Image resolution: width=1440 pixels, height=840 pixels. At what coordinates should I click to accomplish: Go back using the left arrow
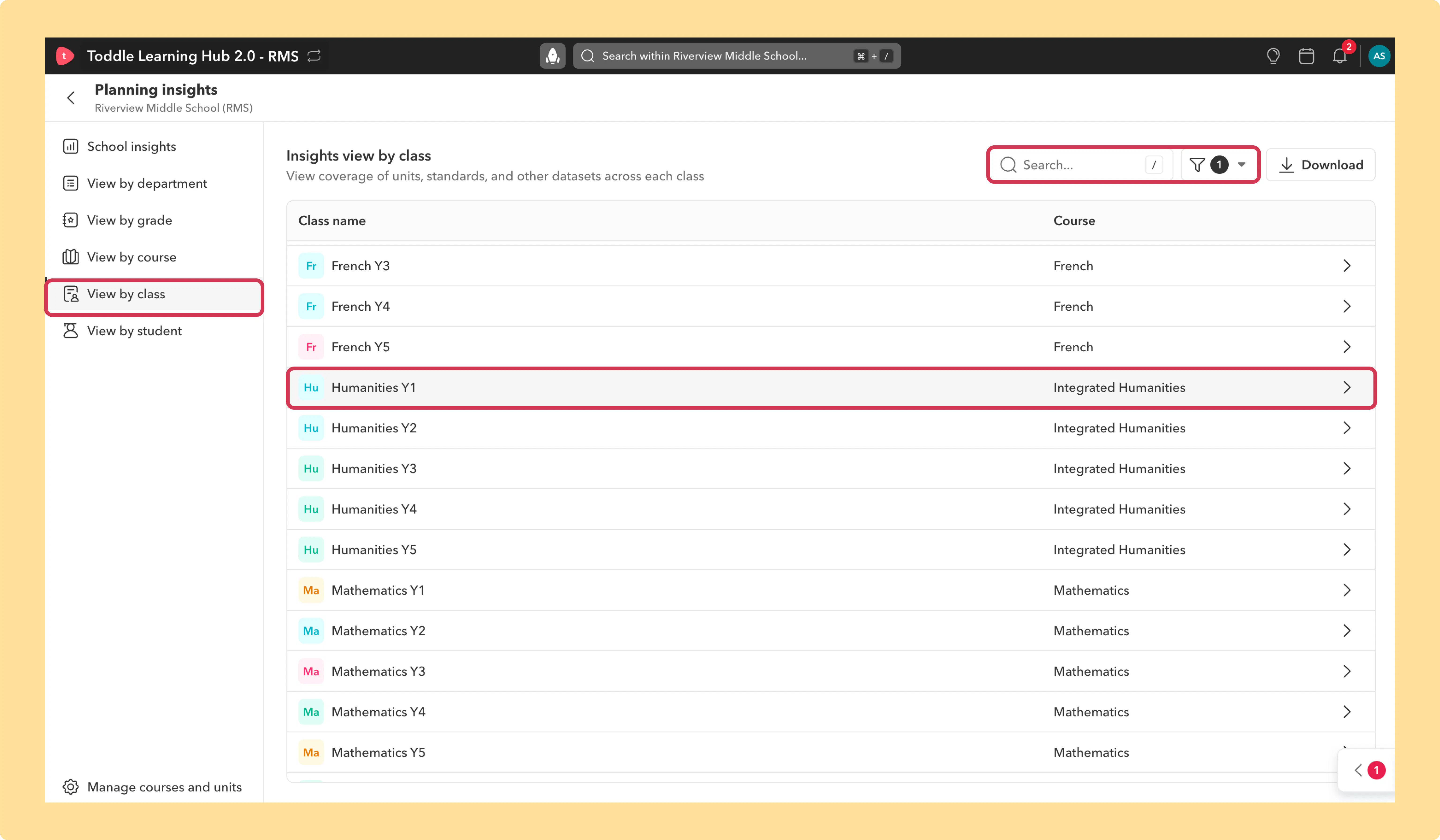(x=71, y=98)
